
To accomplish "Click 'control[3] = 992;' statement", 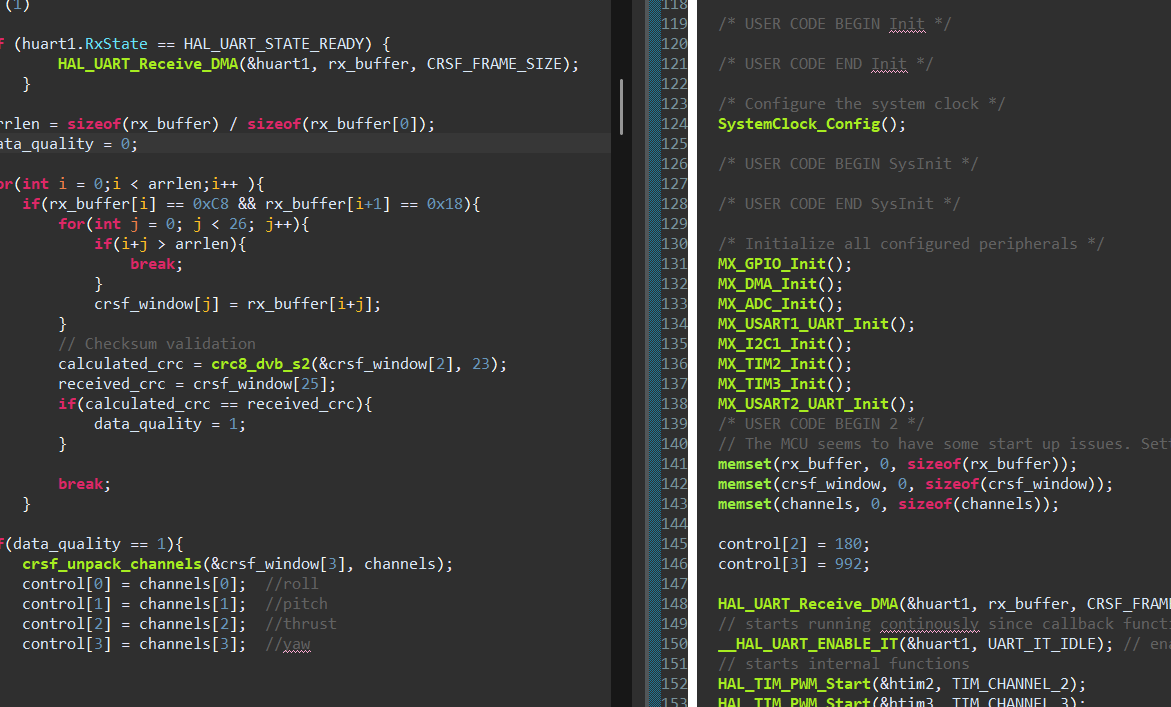I will tap(794, 564).
